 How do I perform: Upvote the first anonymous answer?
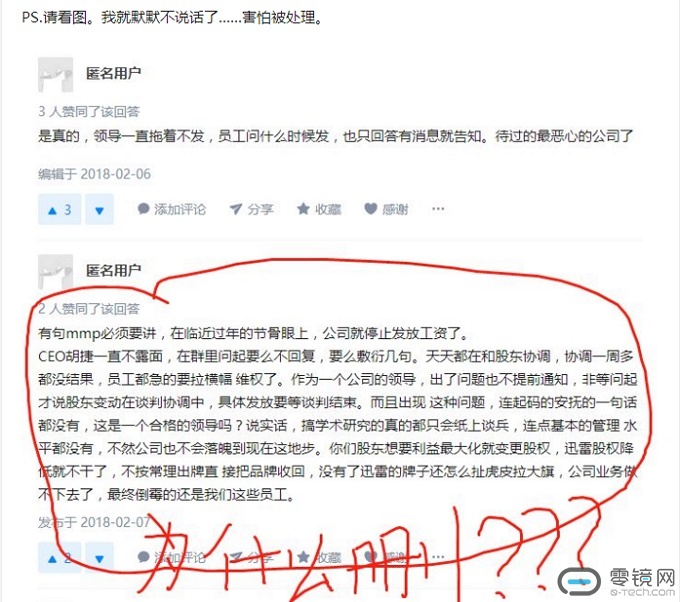59,209
